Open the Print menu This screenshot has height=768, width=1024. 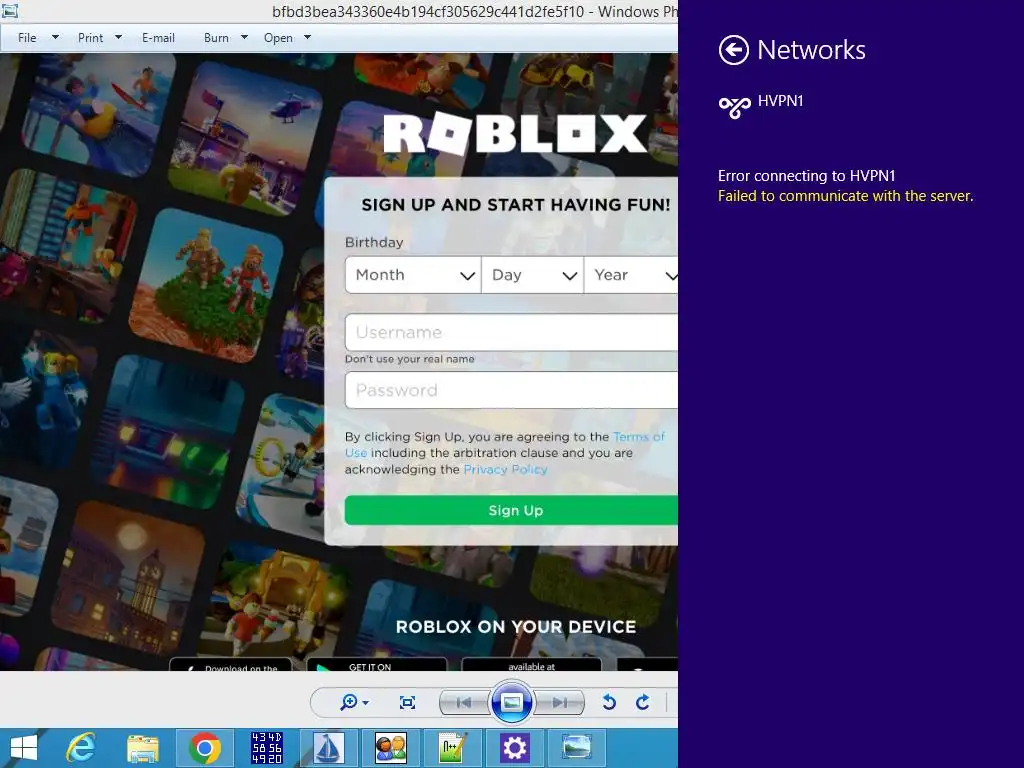tap(90, 38)
